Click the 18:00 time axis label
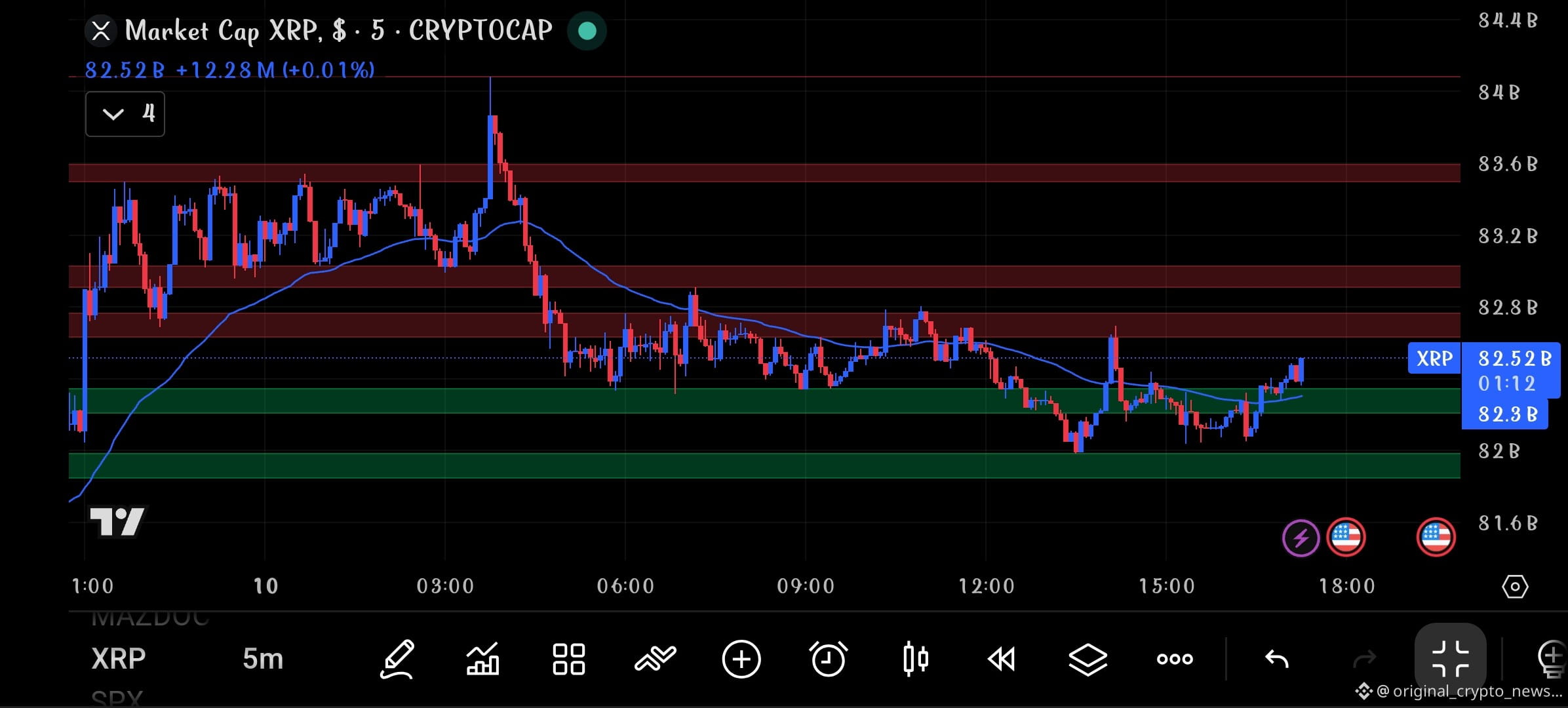Screen dimensions: 1568x708 [x=1346, y=586]
